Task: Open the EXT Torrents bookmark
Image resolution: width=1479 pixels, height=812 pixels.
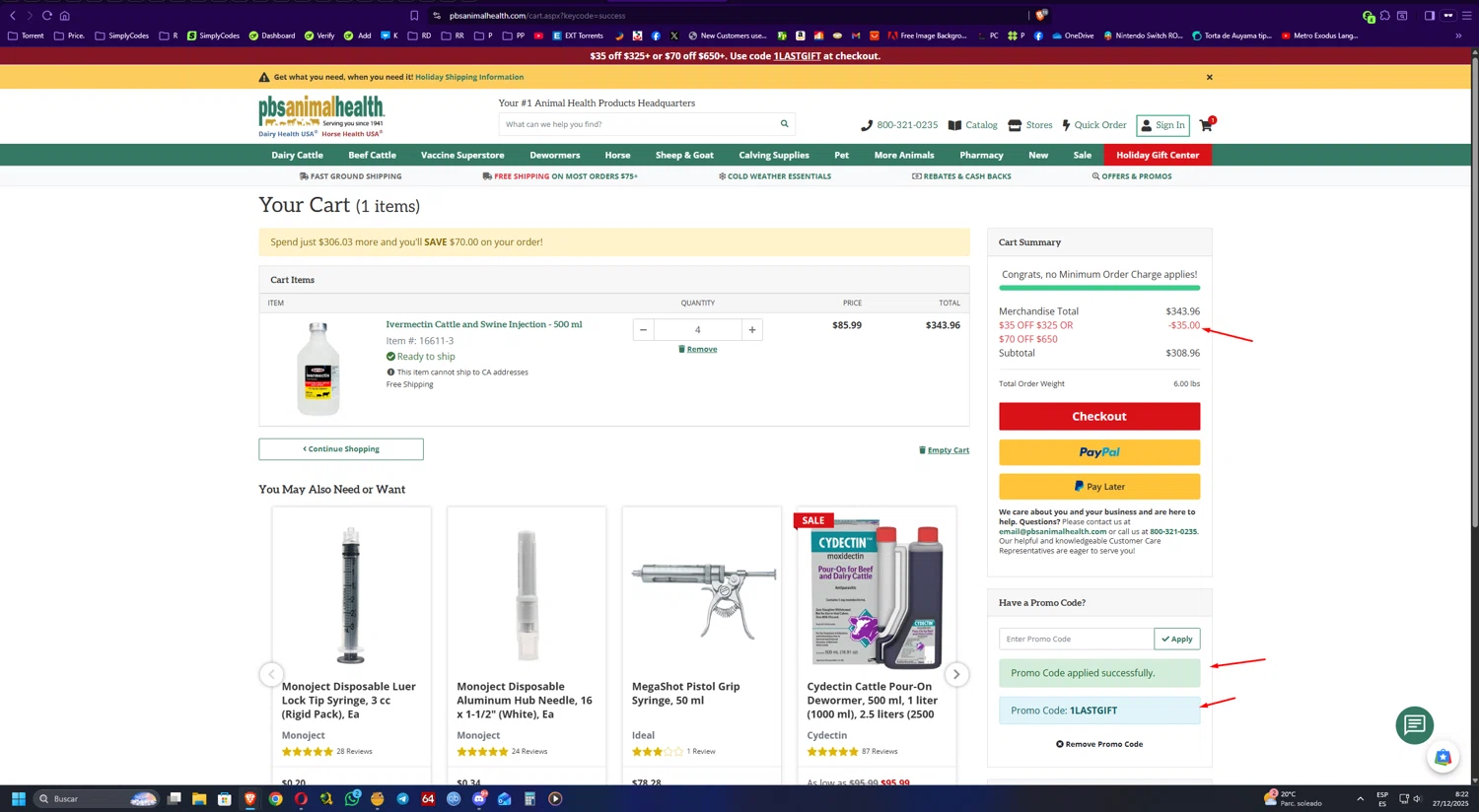Action: pos(578,35)
